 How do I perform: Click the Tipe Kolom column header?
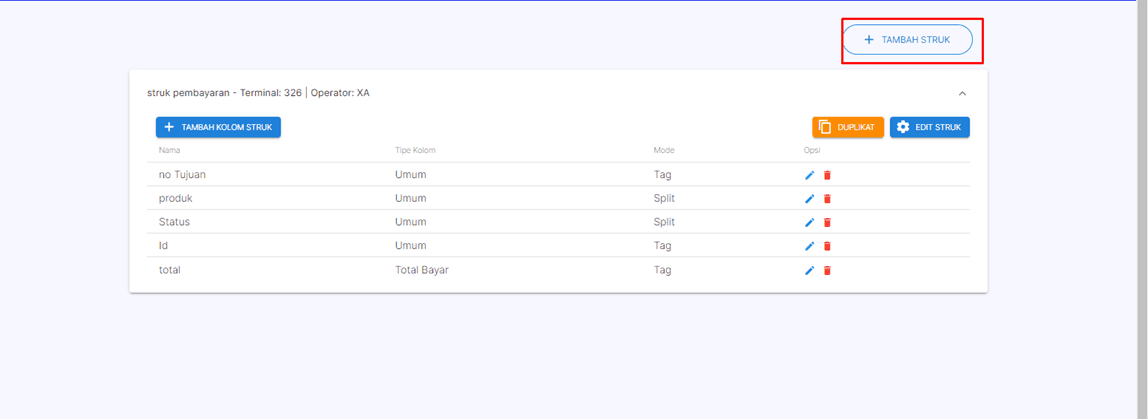[x=415, y=150]
